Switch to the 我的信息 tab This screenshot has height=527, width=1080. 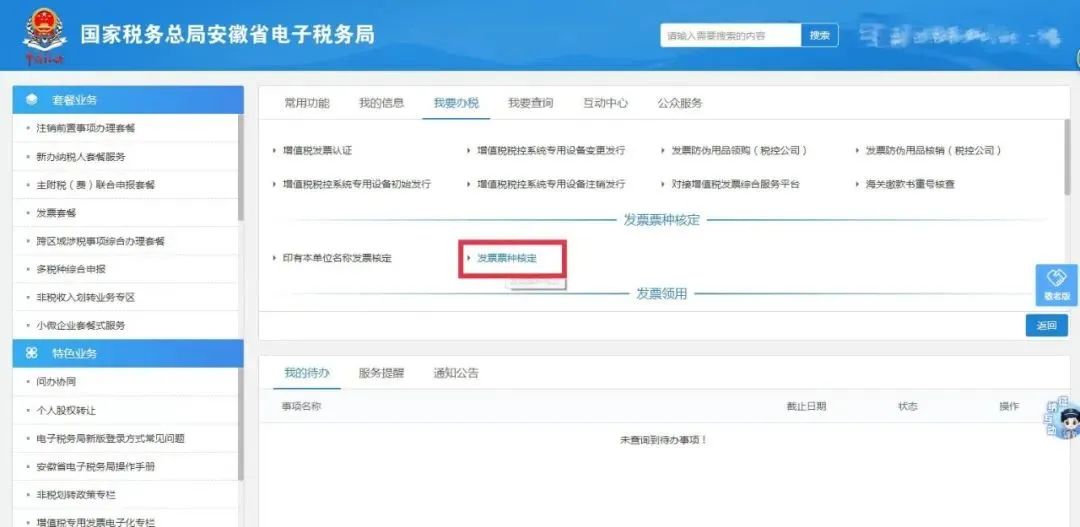click(x=382, y=103)
